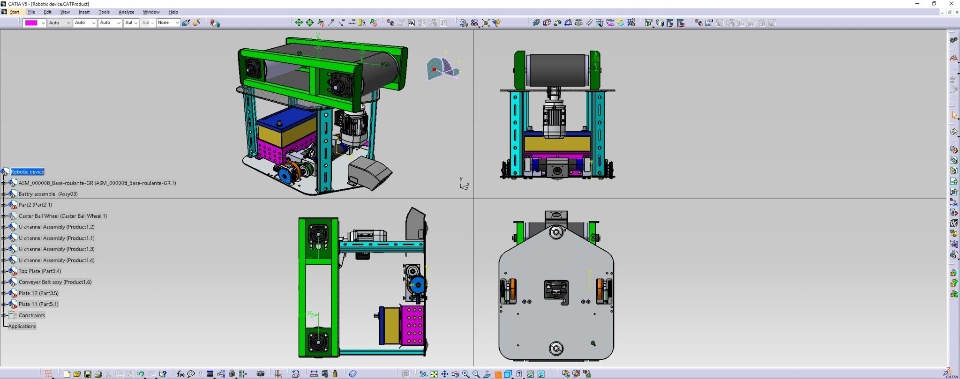Image resolution: width=960 pixels, height=379 pixels.
Task: Click the Print icon in bottom toolbar
Action: point(98,374)
